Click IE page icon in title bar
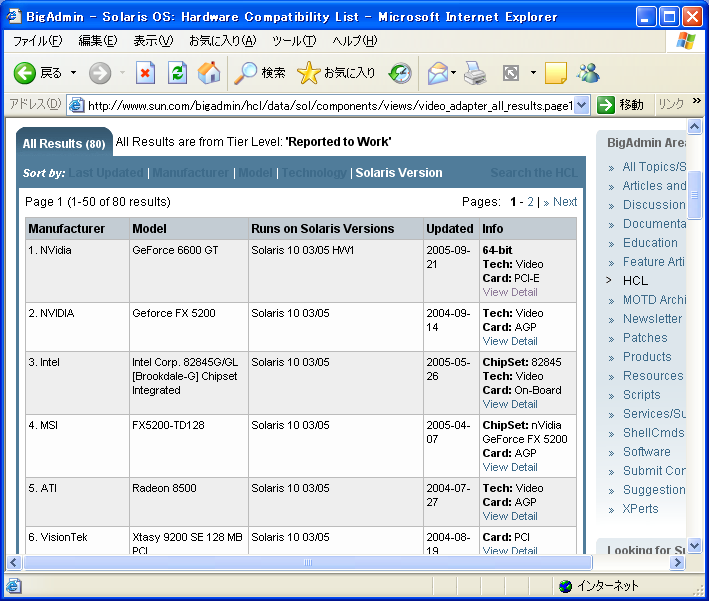The image size is (709, 601). 14,16
